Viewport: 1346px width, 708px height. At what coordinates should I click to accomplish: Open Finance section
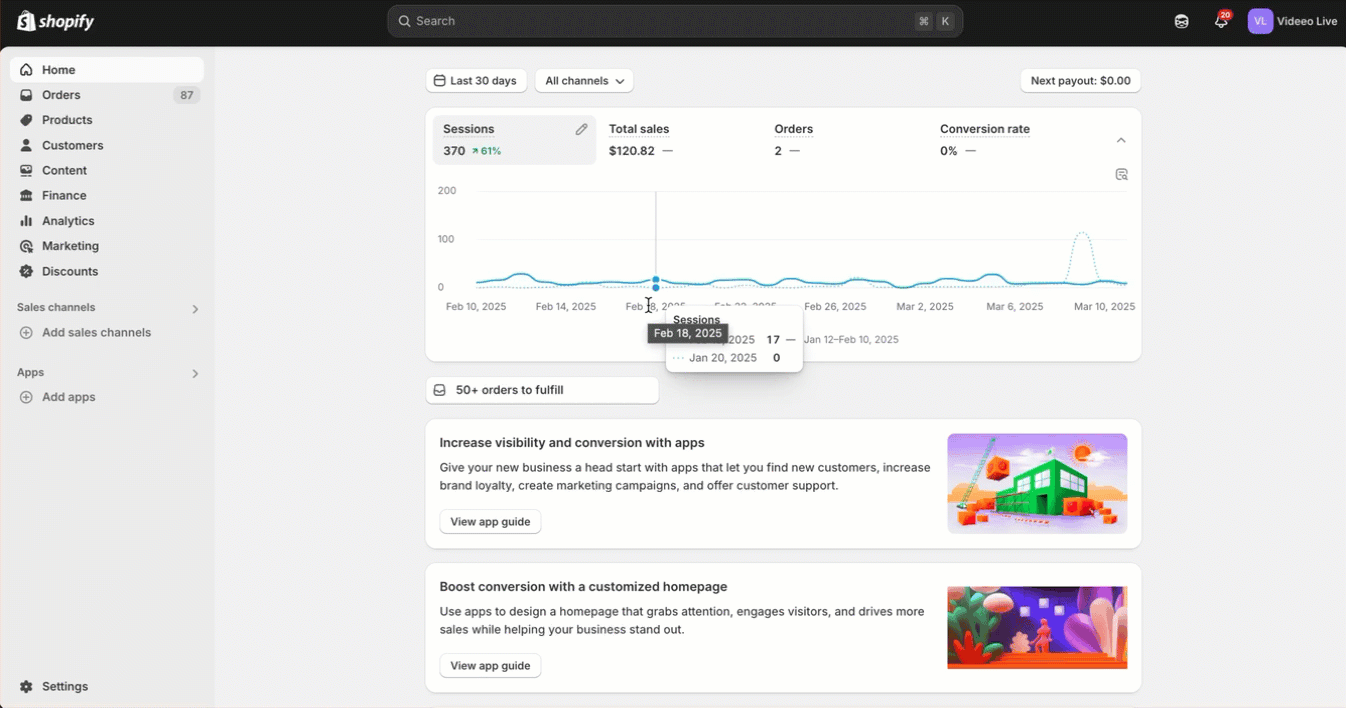pyautogui.click(x=107, y=196)
